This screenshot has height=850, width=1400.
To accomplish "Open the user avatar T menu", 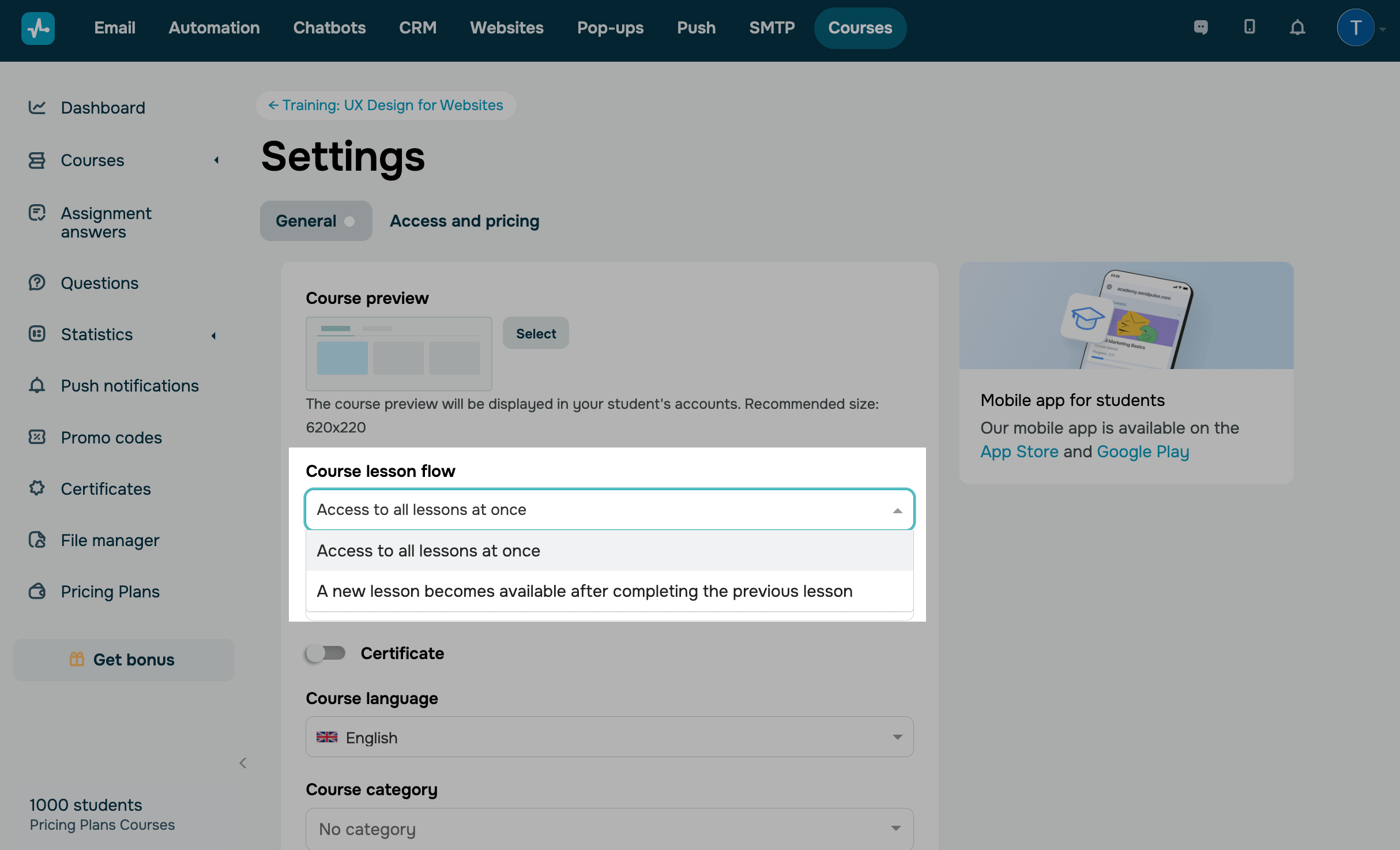I will [x=1356, y=28].
